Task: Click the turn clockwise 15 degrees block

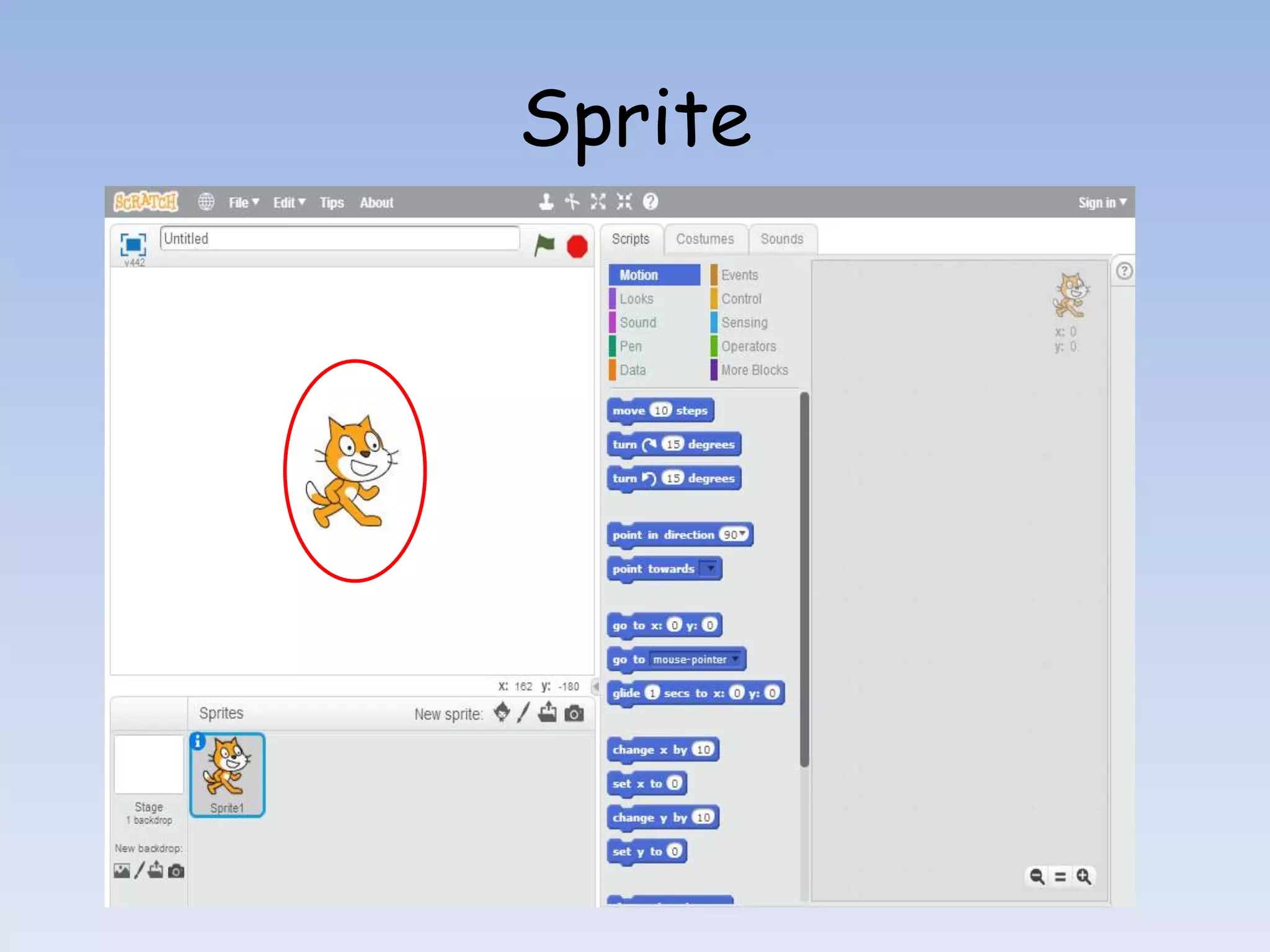Action: coord(674,445)
